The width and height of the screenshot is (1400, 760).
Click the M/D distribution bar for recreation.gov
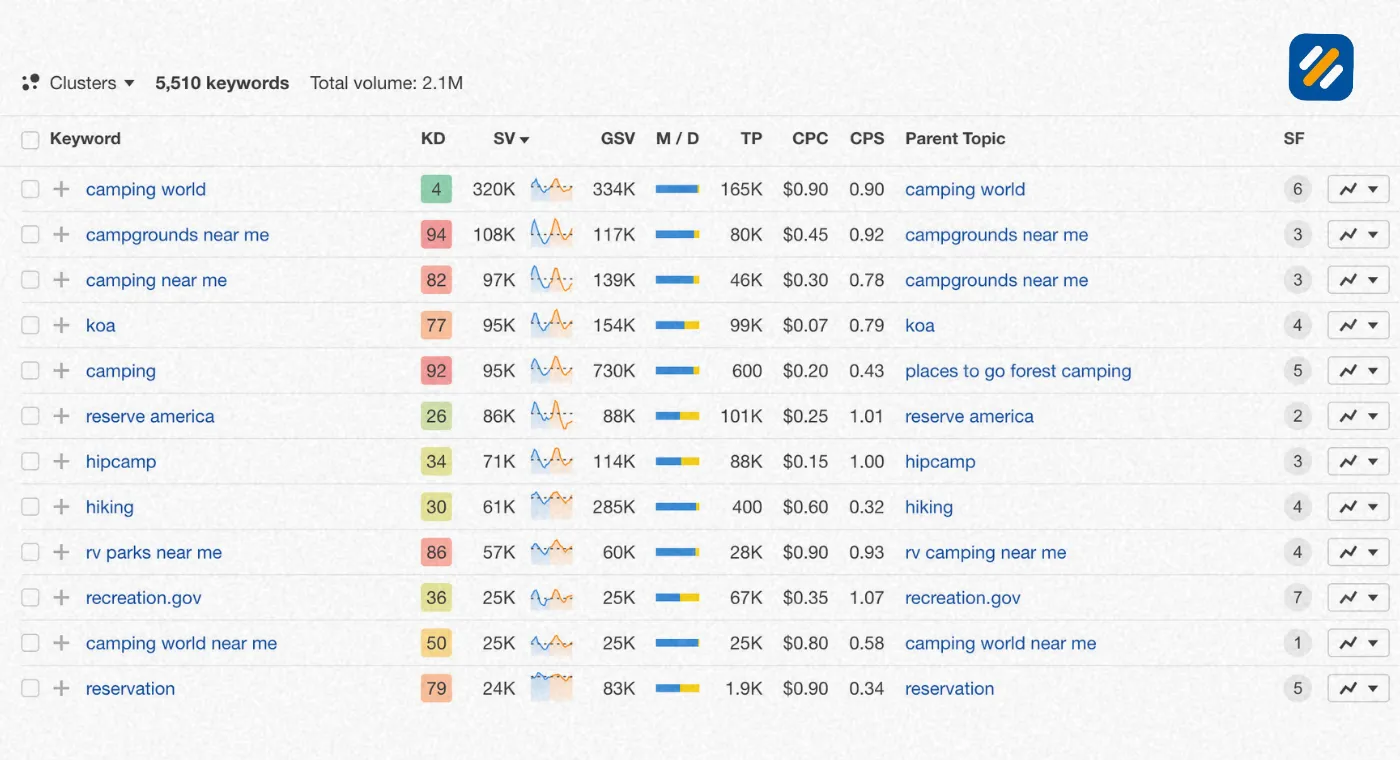pos(677,598)
